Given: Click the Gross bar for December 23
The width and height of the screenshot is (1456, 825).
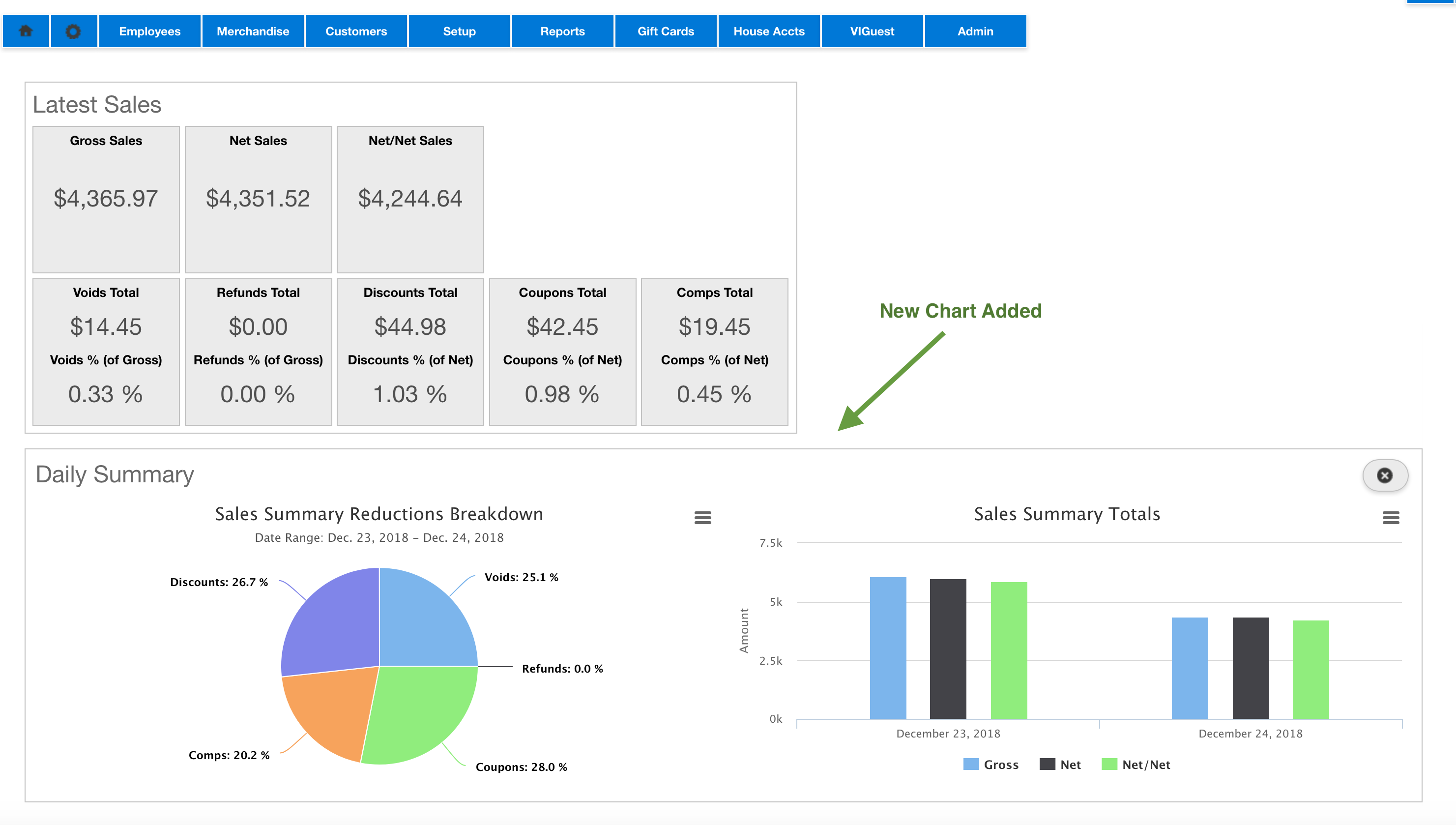Looking at the screenshot, I should coord(888,648).
